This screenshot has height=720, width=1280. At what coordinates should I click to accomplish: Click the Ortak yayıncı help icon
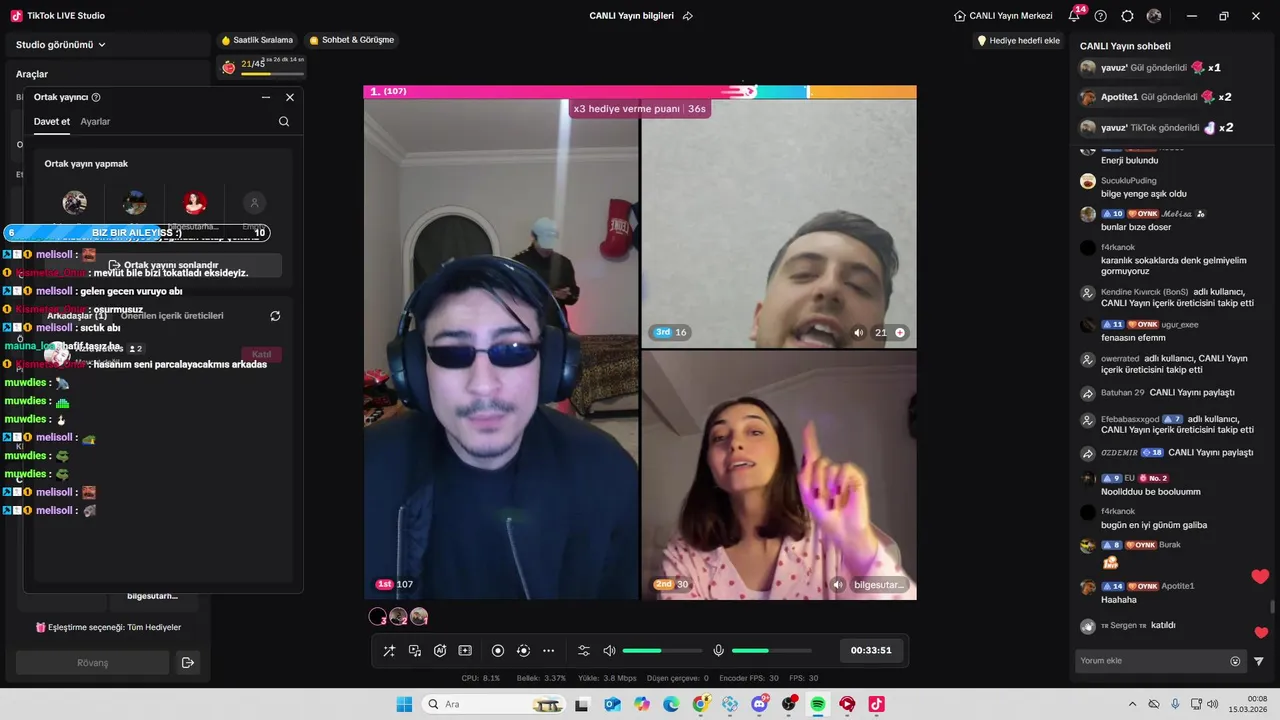(96, 97)
